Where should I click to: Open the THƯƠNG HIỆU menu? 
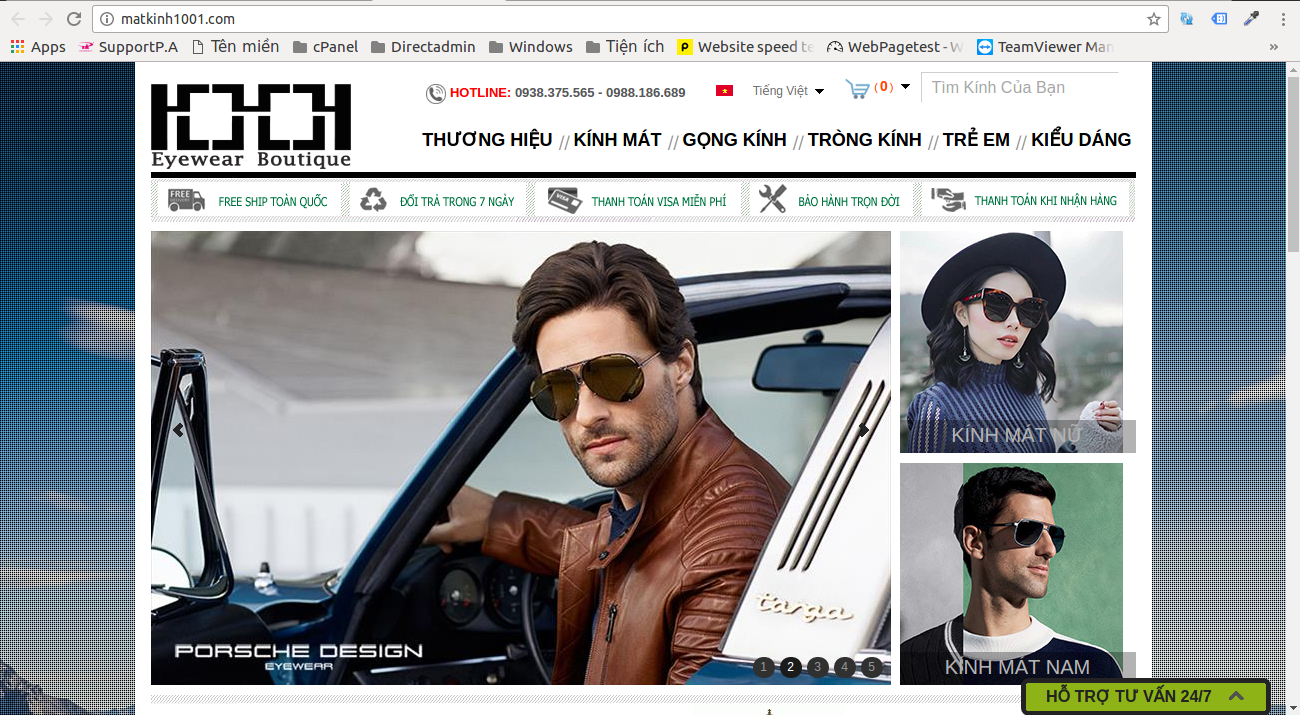487,139
